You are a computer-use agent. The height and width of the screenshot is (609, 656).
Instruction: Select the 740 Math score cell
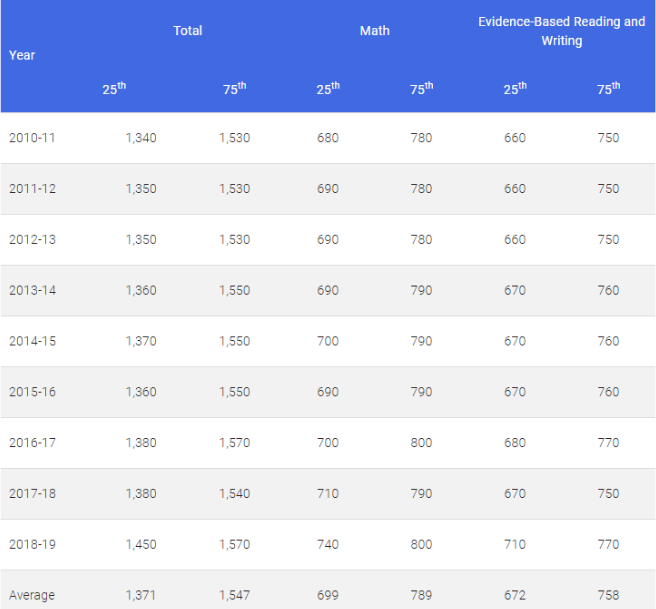[328, 545]
